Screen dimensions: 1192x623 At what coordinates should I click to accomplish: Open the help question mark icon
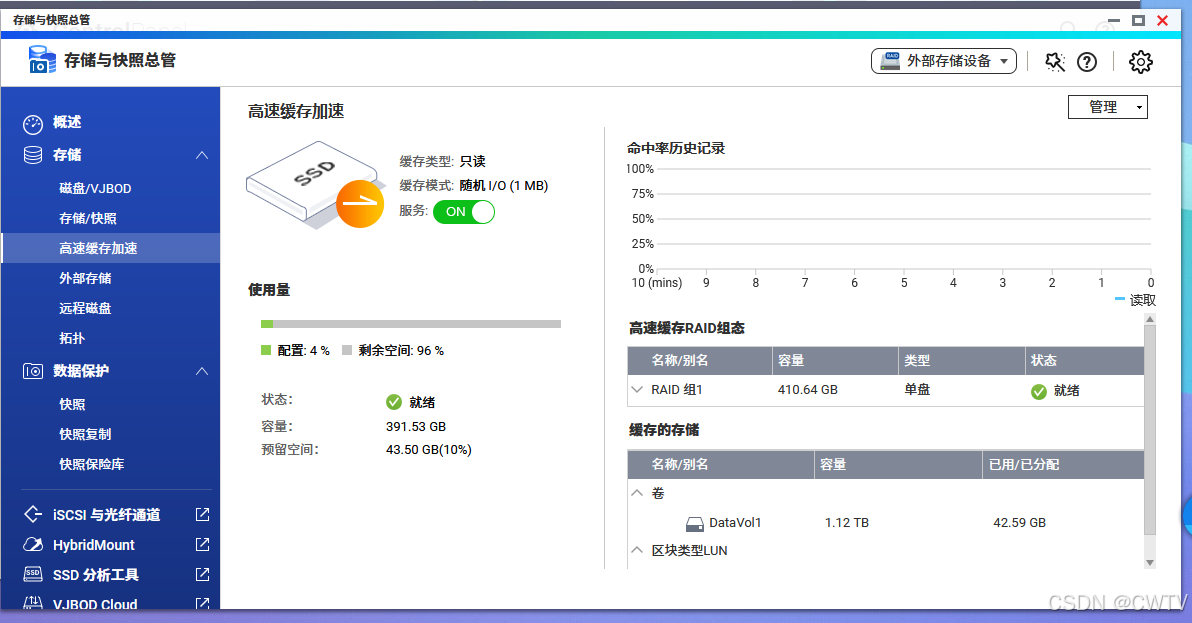click(x=1087, y=62)
